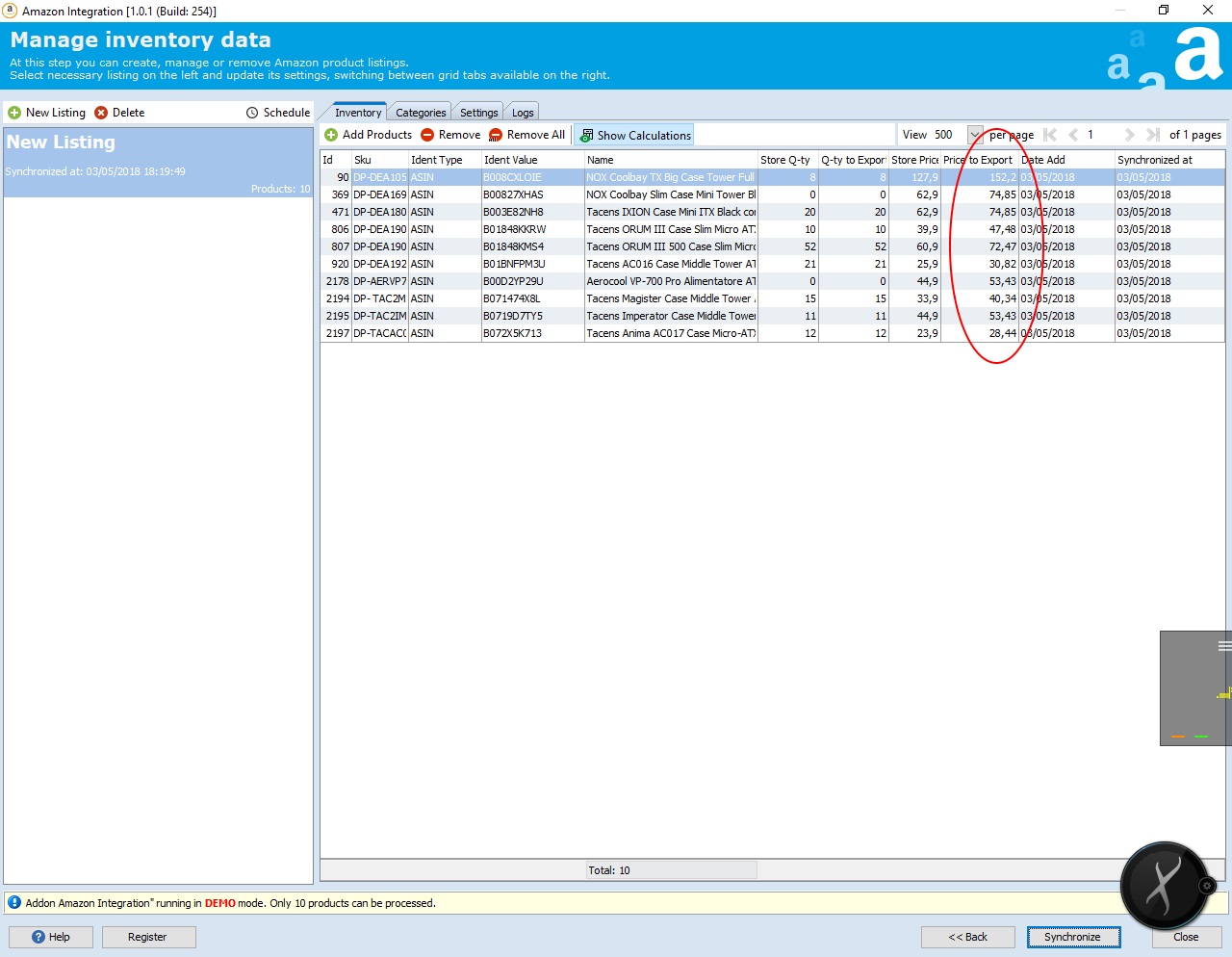This screenshot has height=957, width=1232.
Task: Click the ident value B072X5K713 cell
Action: [x=532, y=333]
